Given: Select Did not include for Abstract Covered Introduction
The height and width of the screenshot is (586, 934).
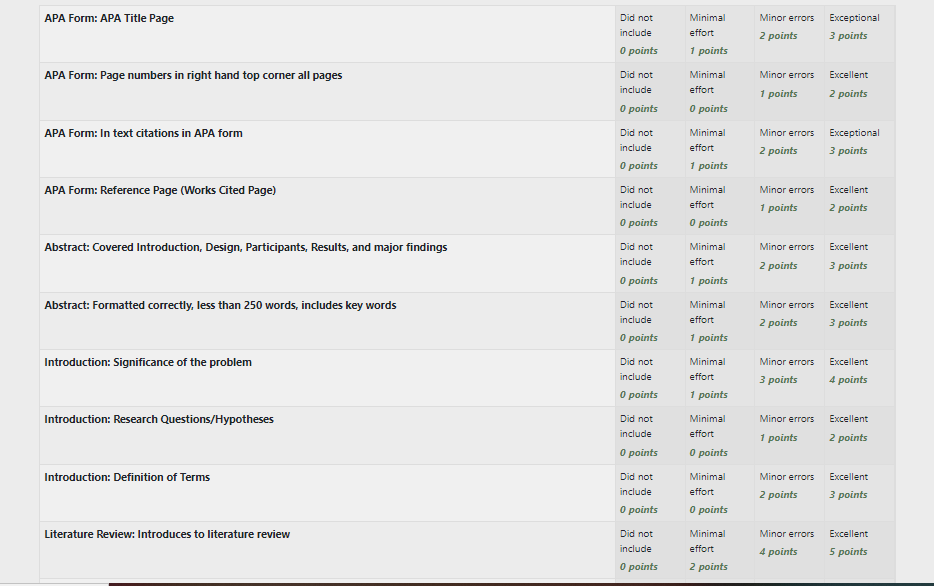Looking at the screenshot, I should click(x=650, y=263).
